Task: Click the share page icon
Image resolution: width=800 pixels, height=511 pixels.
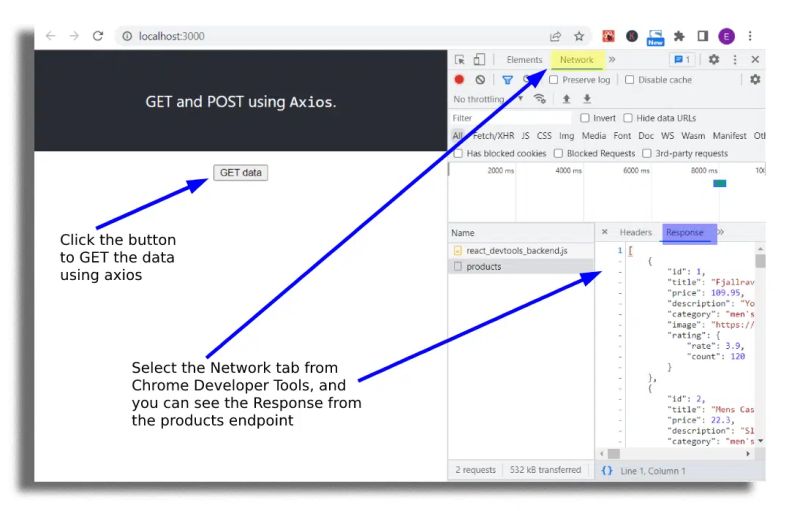Action: click(555, 36)
